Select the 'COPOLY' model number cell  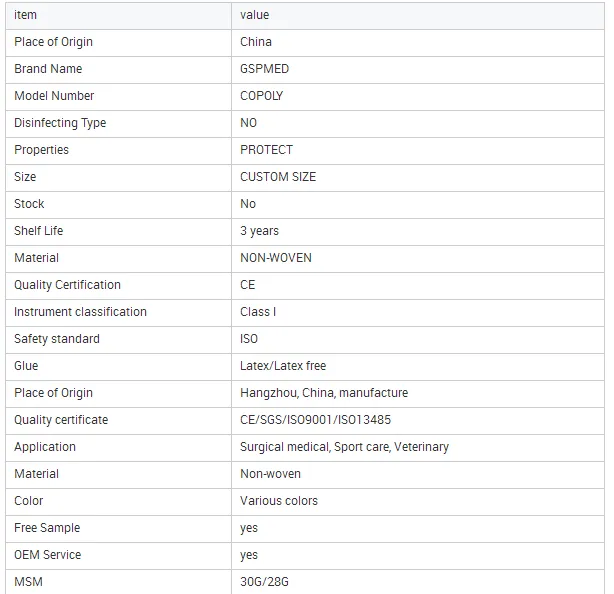click(261, 96)
